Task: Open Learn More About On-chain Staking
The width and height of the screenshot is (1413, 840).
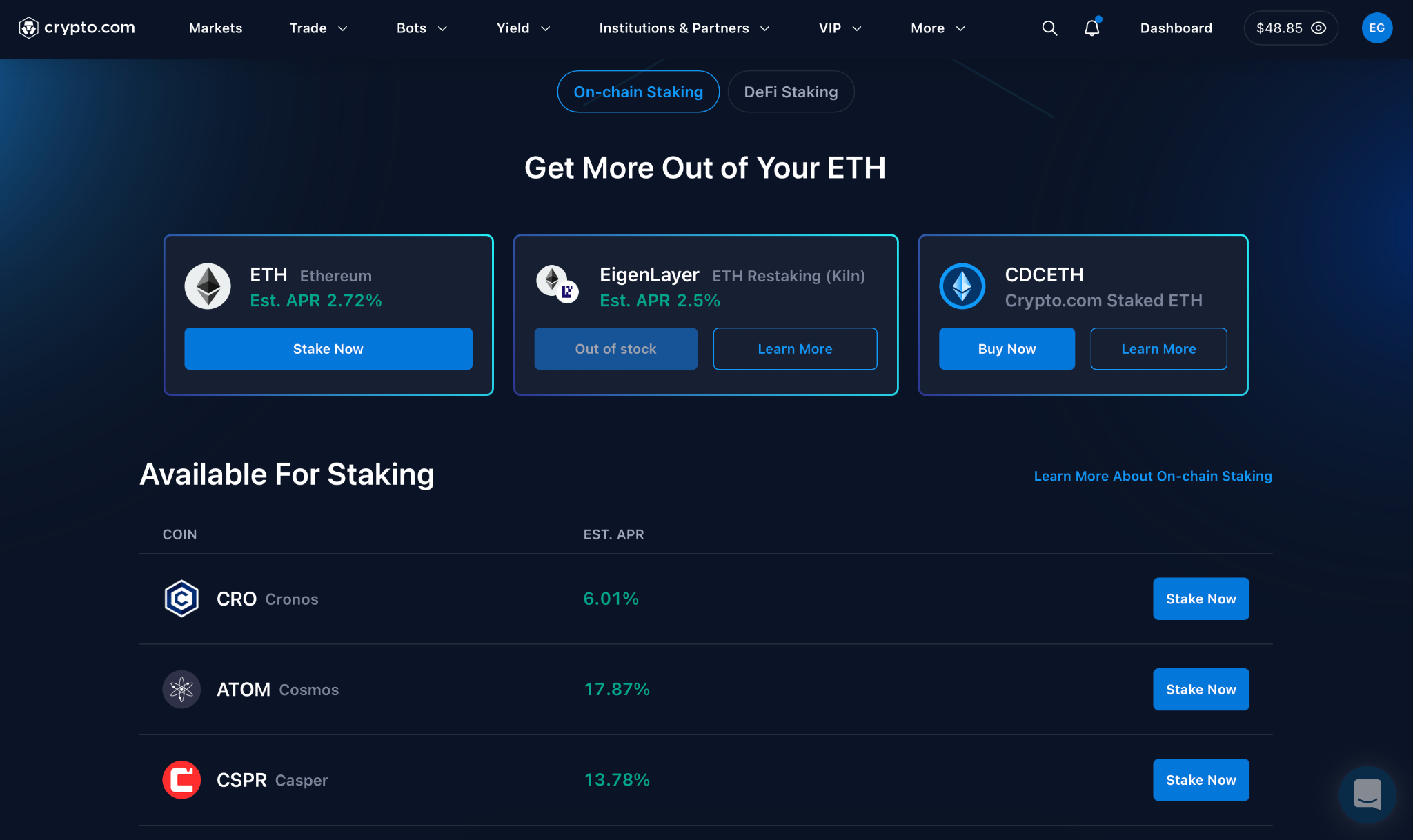Action: (1152, 476)
